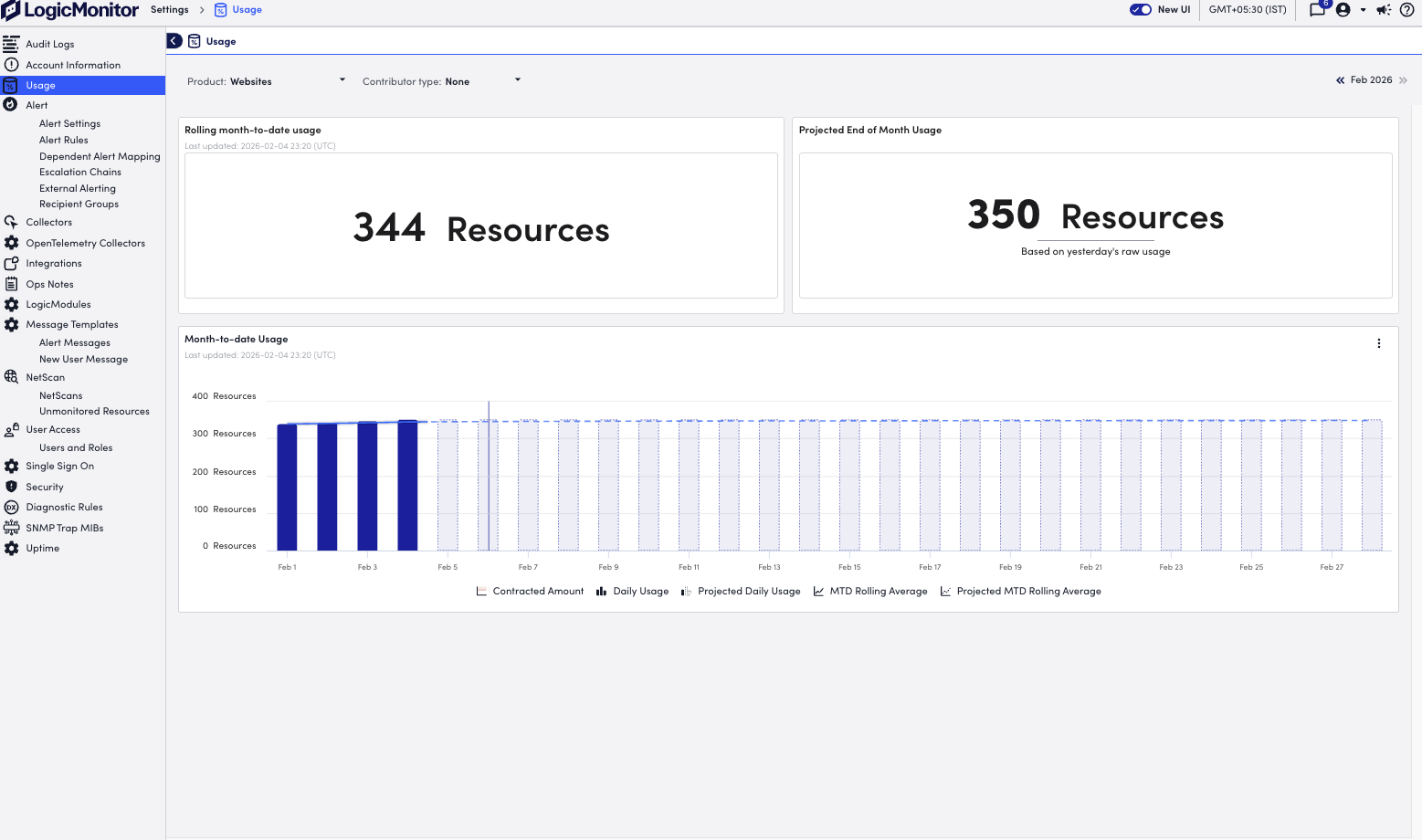The image size is (1422, 840).
Task: Toggle the Daily Usage legend item
Action: point(632,591)
